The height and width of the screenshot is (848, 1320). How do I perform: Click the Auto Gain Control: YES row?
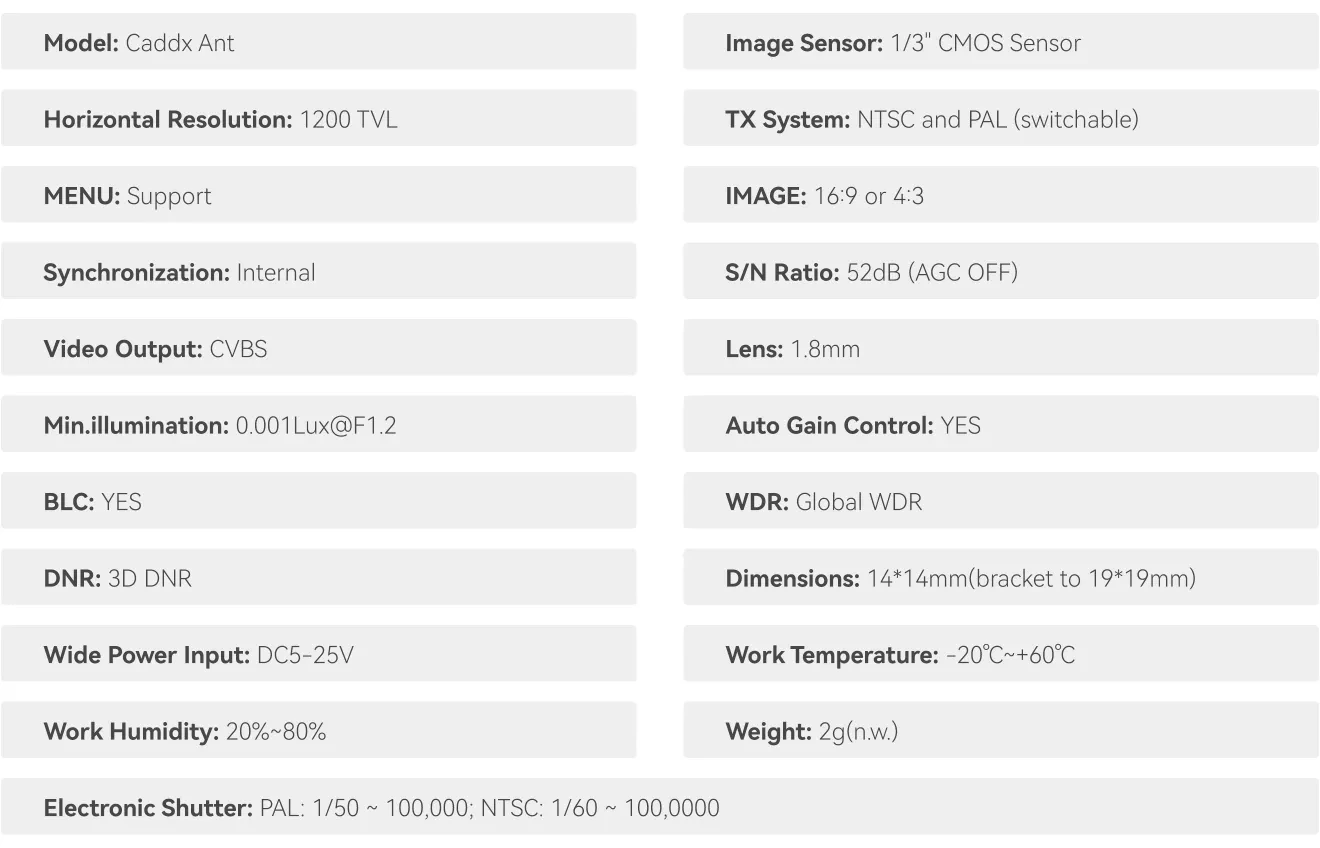point(1001,425)
